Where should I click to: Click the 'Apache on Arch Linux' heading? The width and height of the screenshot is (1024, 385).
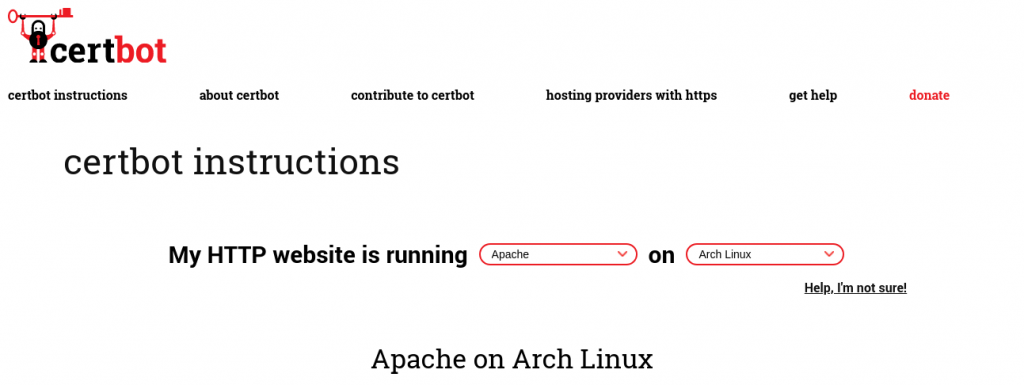pyautogui.click(x=512, y=359)
